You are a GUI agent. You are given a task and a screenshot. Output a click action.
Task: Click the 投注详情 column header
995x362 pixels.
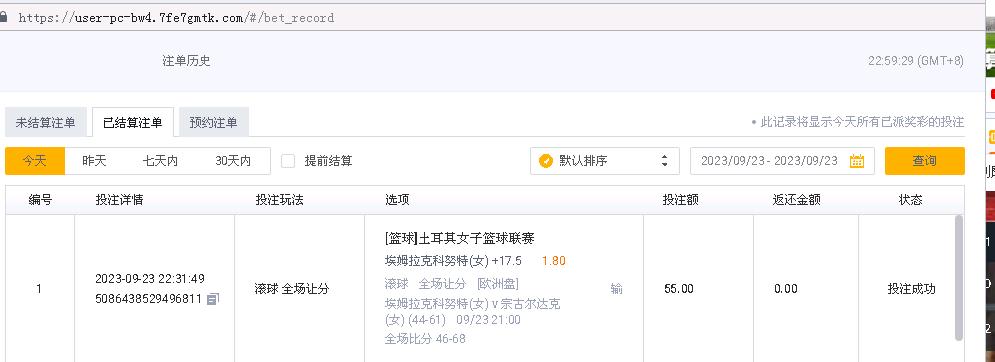click(119, 200)
